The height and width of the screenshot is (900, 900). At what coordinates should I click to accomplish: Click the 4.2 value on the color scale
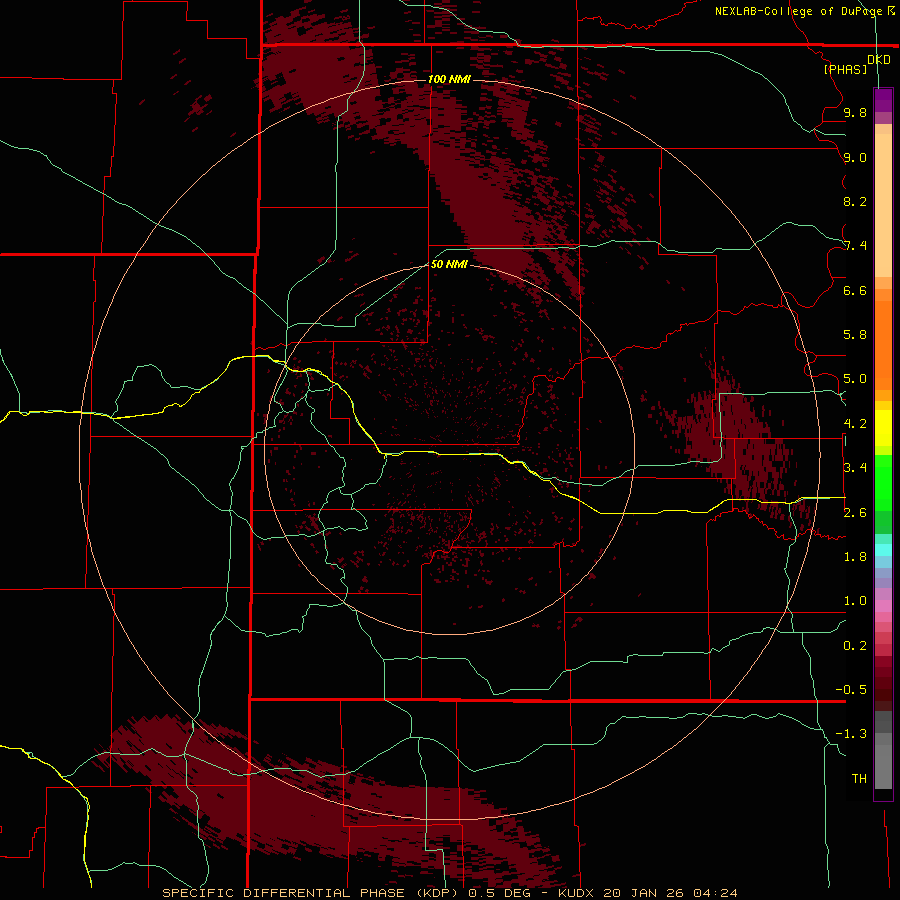click(x=855, y=424)
